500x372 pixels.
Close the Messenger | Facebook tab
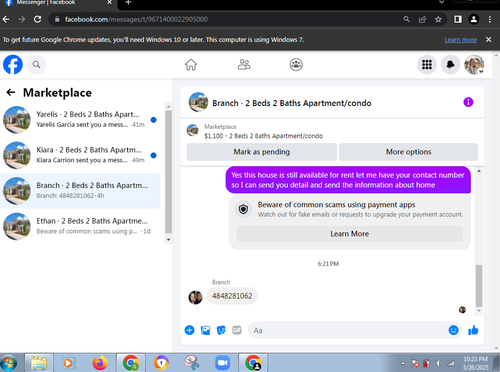(109, 3)
